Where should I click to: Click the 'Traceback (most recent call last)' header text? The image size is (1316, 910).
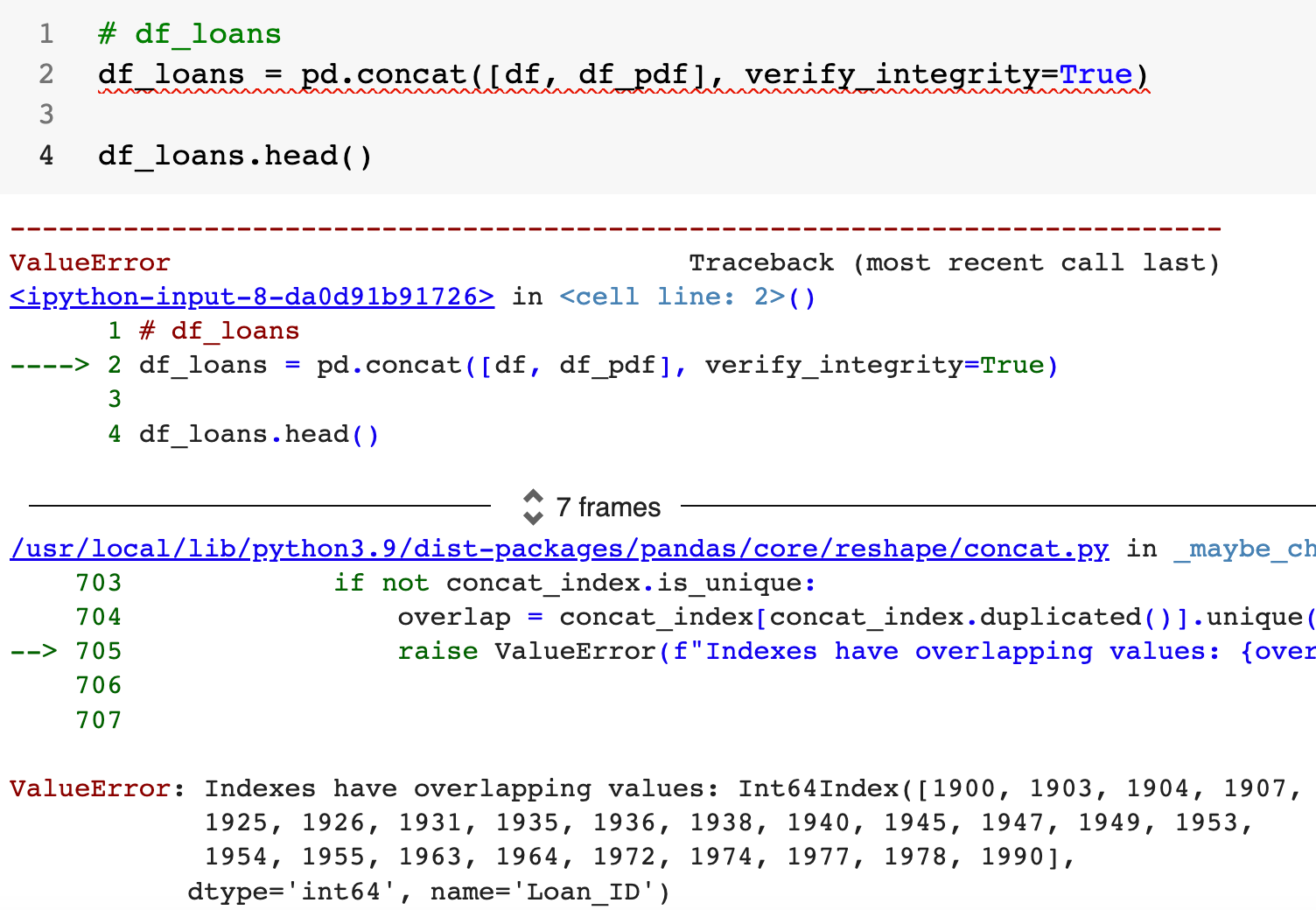point(954,263)
